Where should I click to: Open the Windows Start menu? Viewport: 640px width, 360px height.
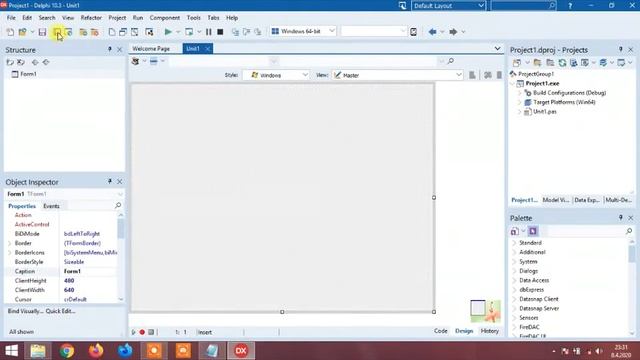11,351
